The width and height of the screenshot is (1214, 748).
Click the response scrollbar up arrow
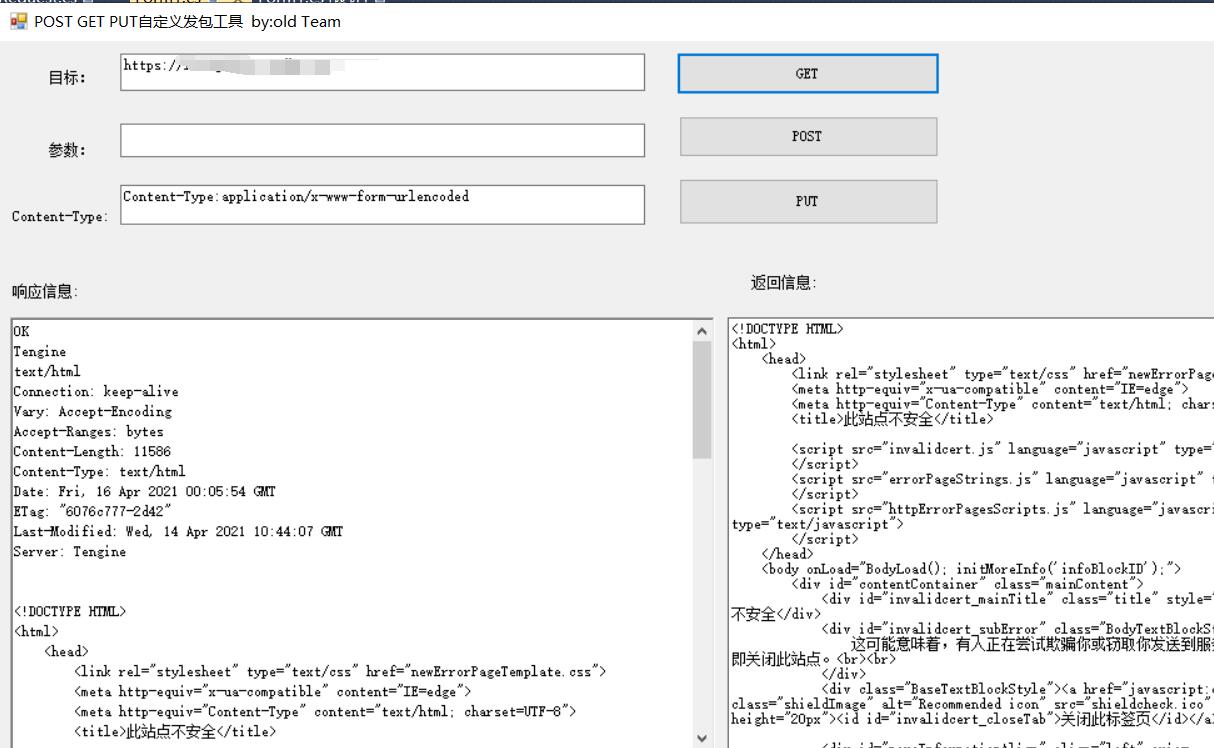pyautogui.click(x=703, y=330)
